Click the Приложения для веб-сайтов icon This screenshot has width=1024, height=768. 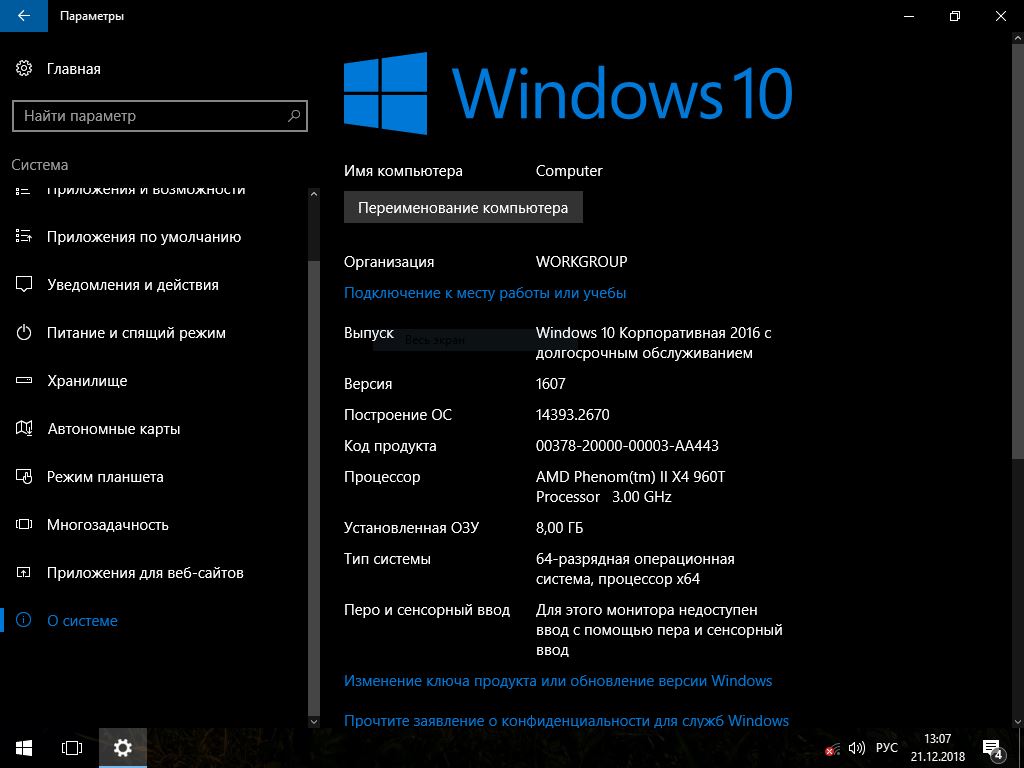24,572
